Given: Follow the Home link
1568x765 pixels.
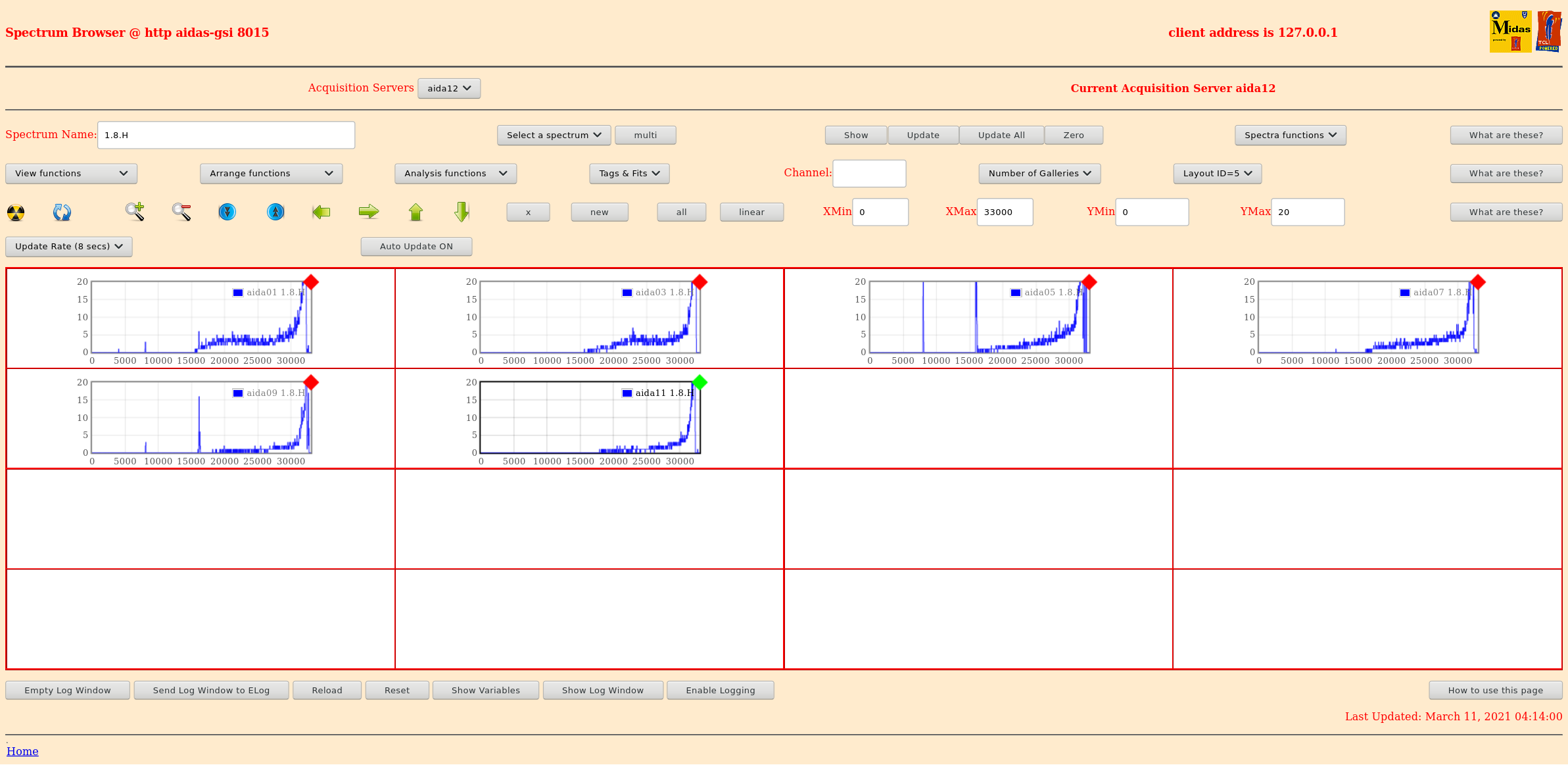Looking at the screenshot, I should [x=22, y=751].
